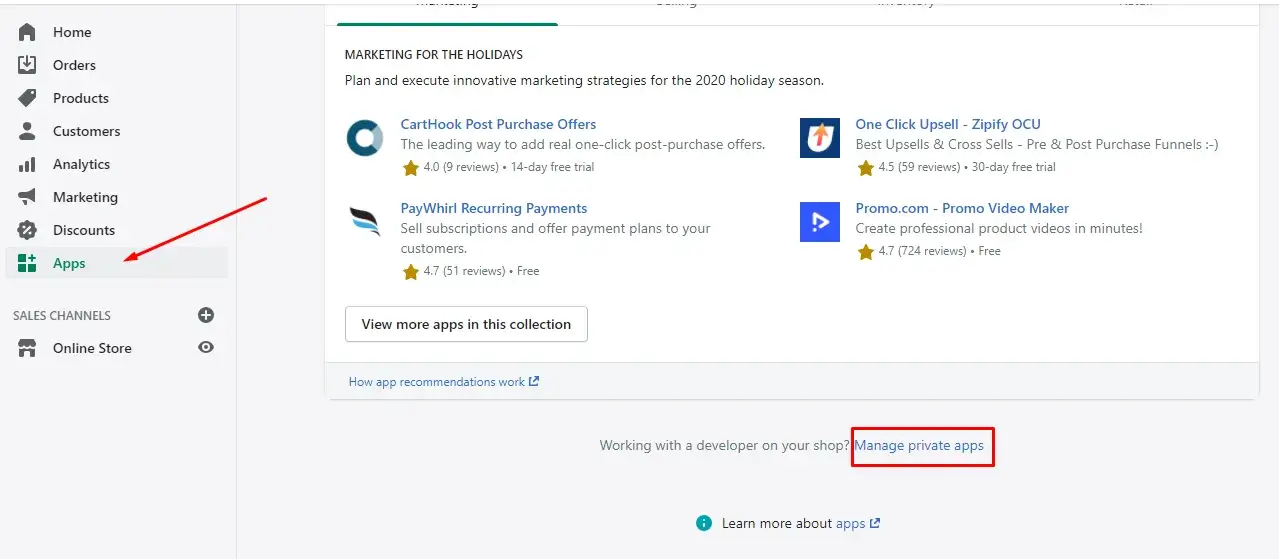Viewport: 1279px width, 559px height.
Task: Open One Click Upsell - Zipify OCU
Action: 947,124
